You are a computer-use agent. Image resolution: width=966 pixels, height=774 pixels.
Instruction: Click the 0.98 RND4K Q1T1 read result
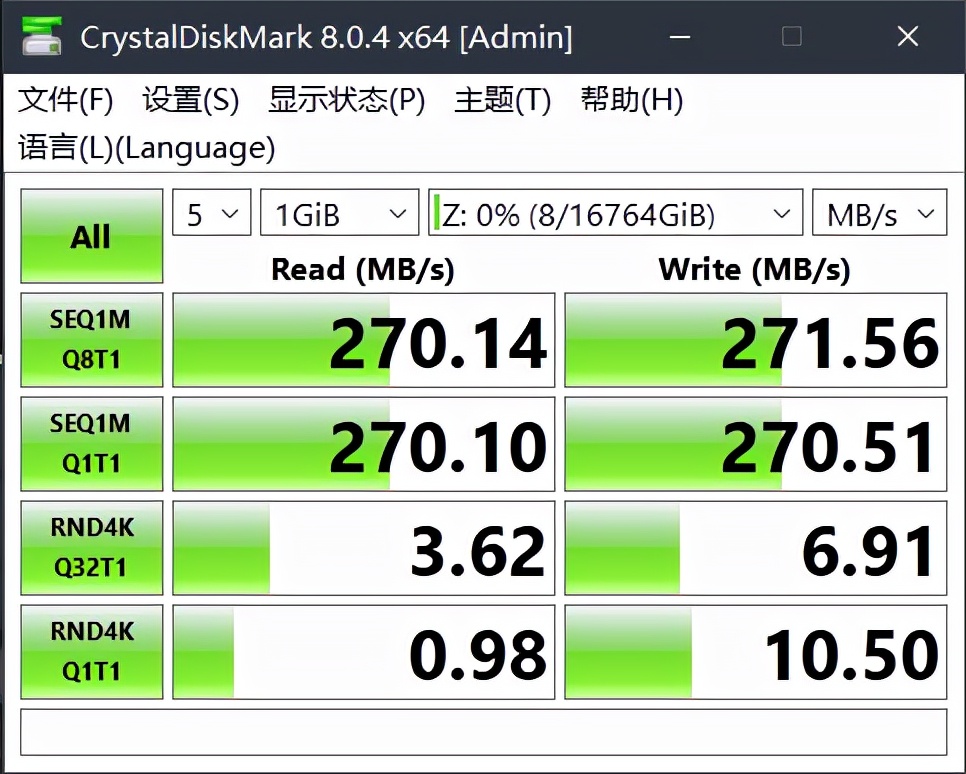pyautogui.click(x=363, y=652)
